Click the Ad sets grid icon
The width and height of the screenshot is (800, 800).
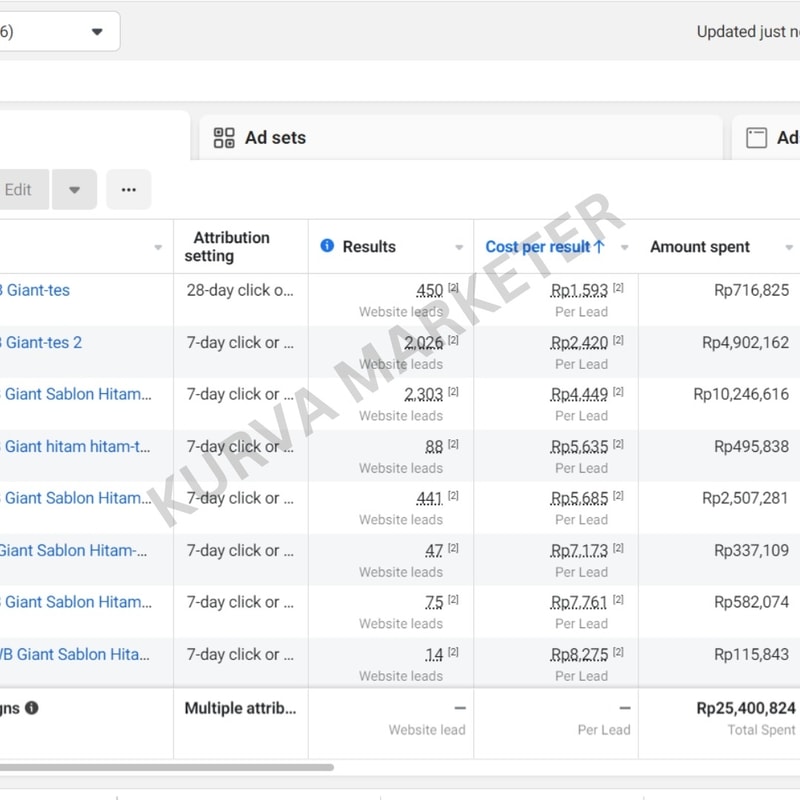pos(224,138)
